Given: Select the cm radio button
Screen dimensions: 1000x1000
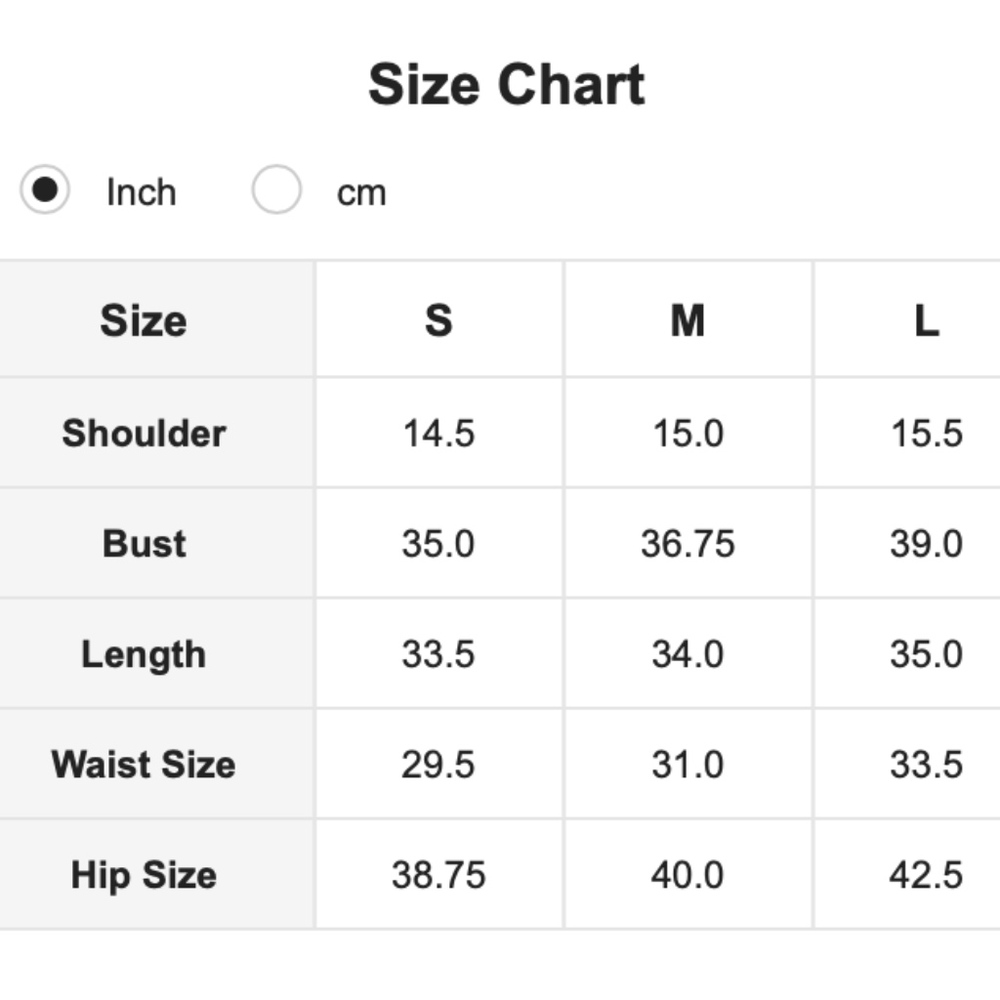Looking at the screenshot, I should (276, 190).
